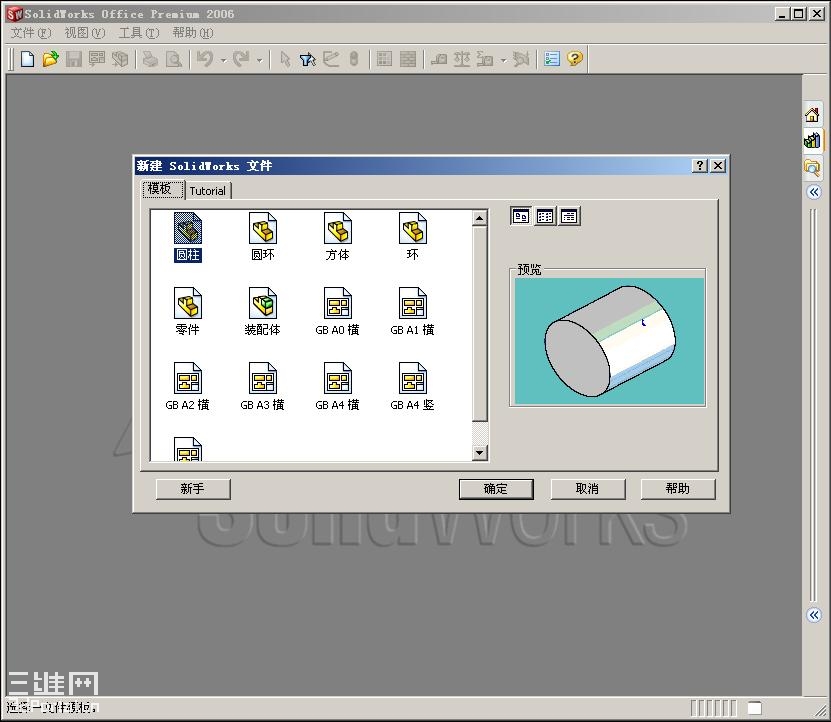Select the 方体 template
Viewport: 831px width, 722px height.
click(x=338, y=237)
